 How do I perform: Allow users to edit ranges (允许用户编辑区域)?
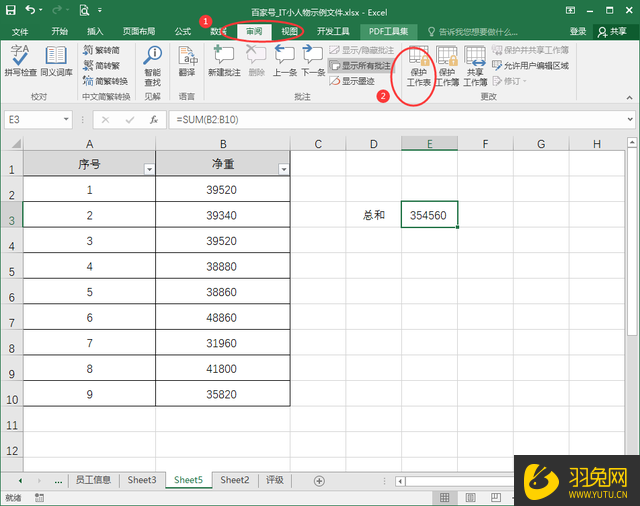[x=530, y=66]
